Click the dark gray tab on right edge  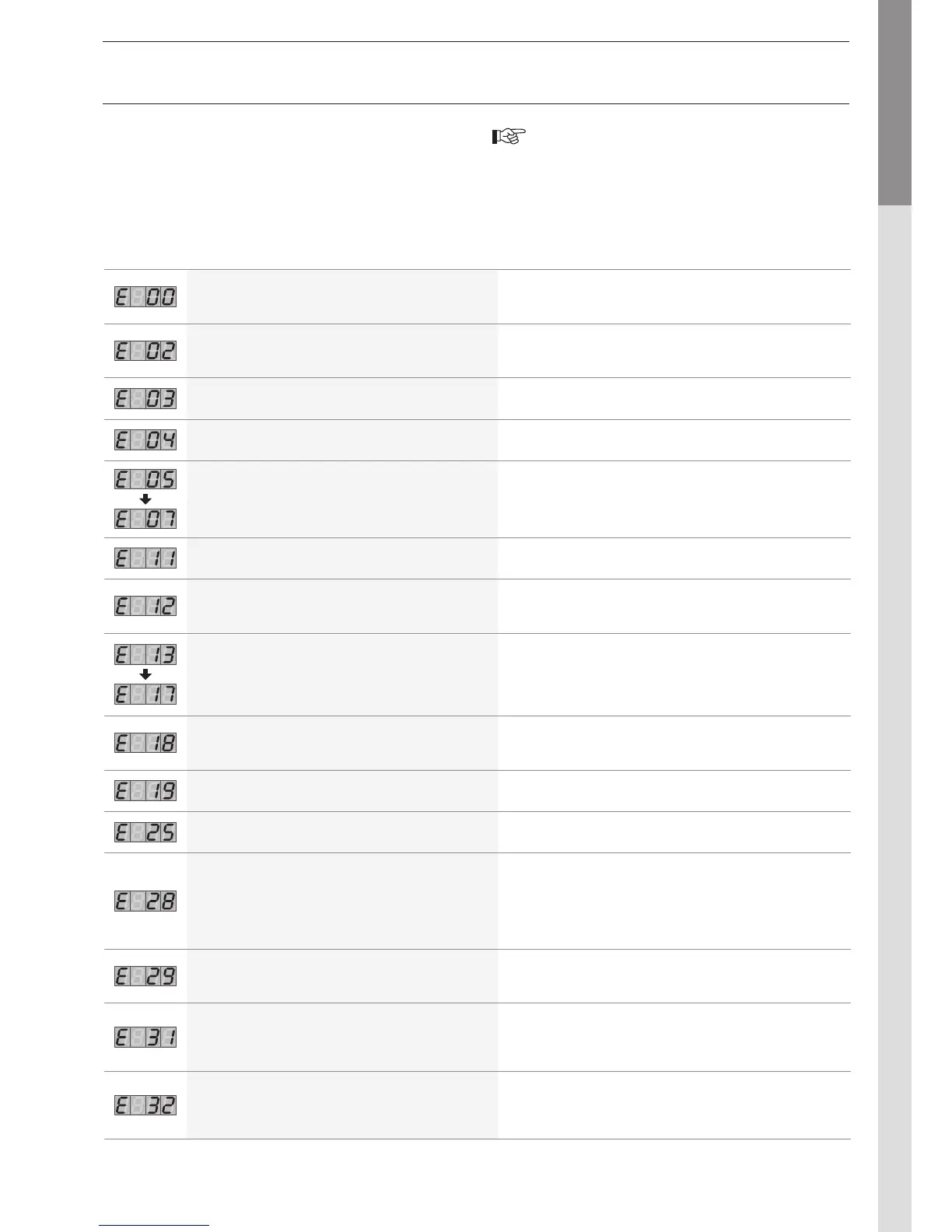point(894,103)
